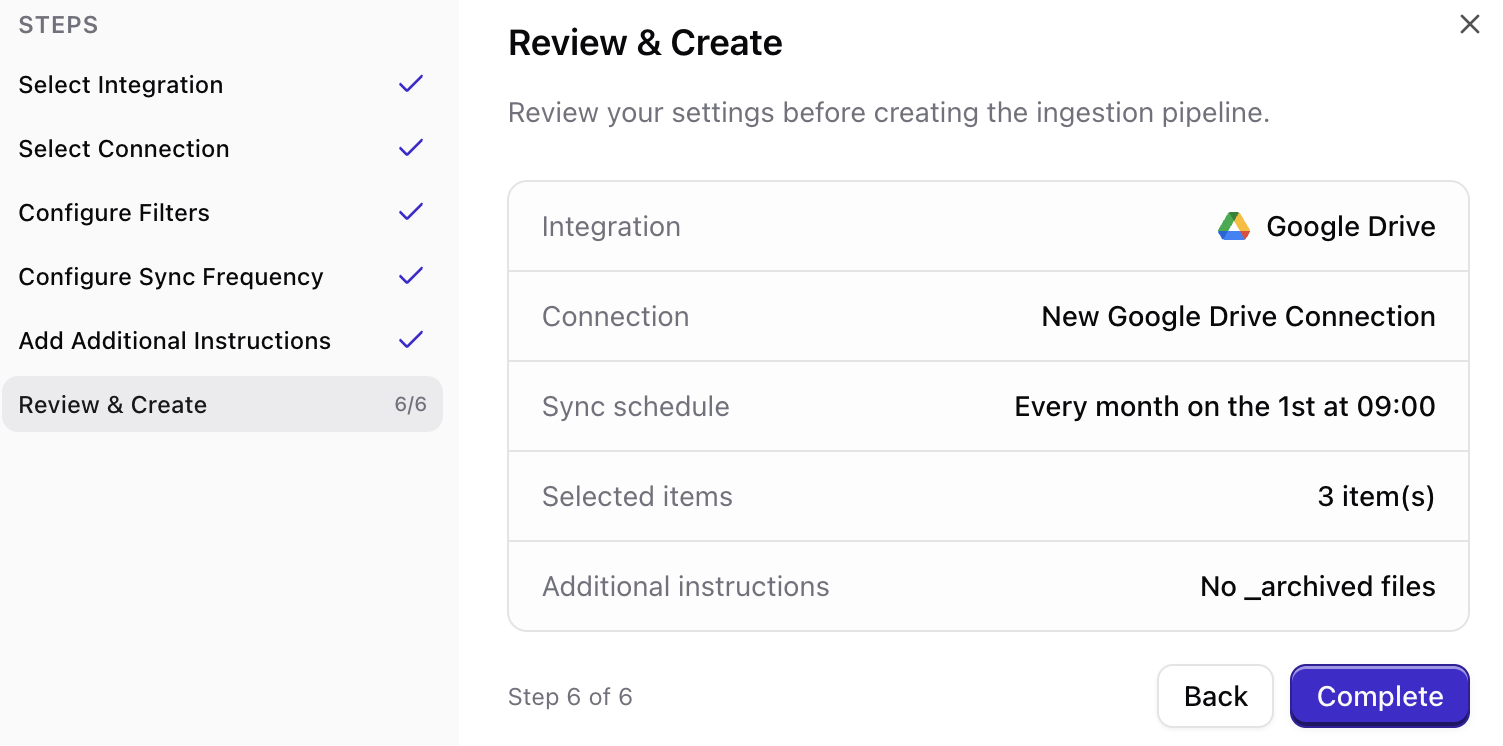Click the checkmark beside Select Integration
Viewport: 1503px width, 746px height.
click(x=410, y=84)
